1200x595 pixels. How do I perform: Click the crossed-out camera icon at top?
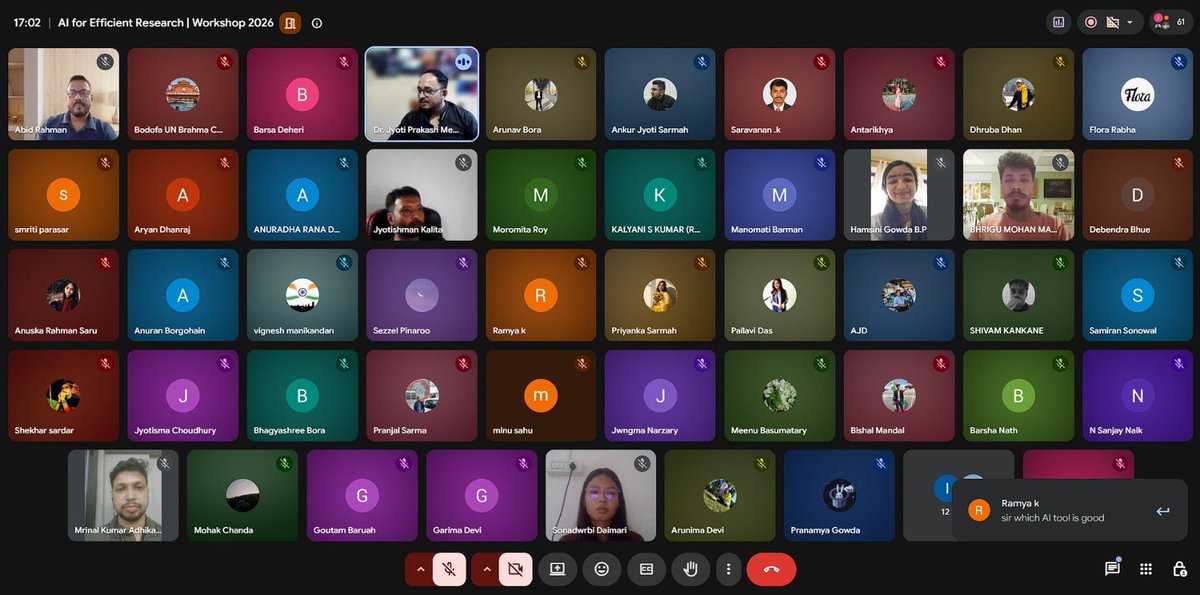1111,22
